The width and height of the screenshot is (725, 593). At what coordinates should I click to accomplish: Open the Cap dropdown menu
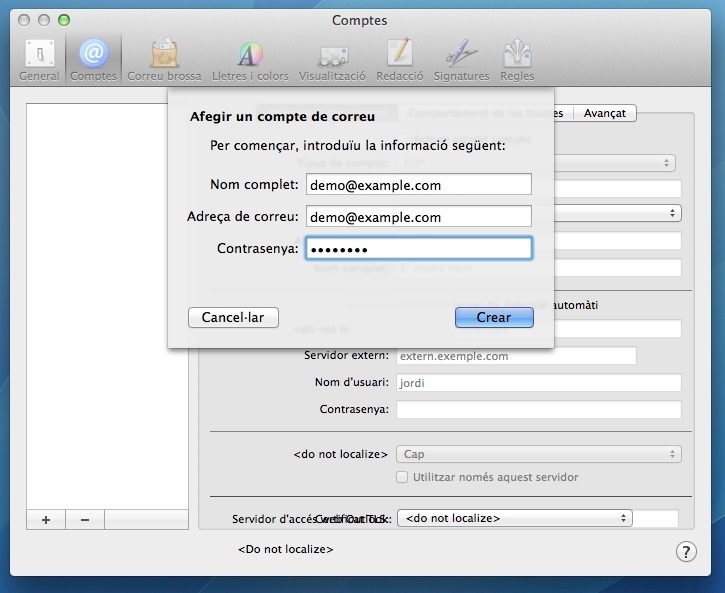(x=539, y=454)
